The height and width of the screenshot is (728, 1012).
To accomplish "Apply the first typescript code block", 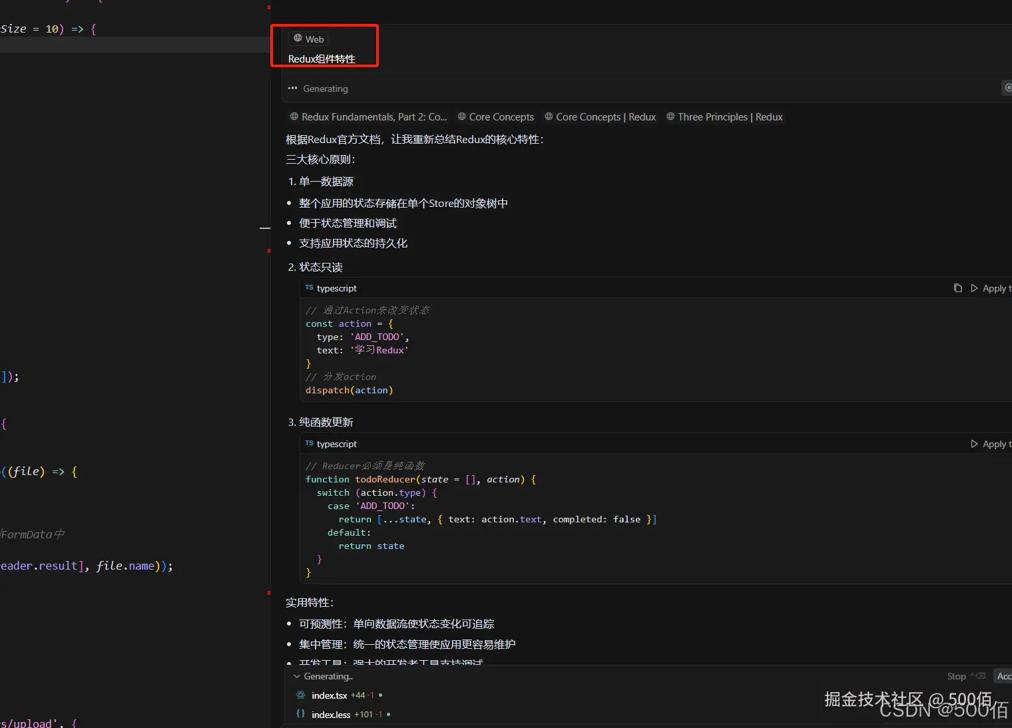I will (991, 288).
